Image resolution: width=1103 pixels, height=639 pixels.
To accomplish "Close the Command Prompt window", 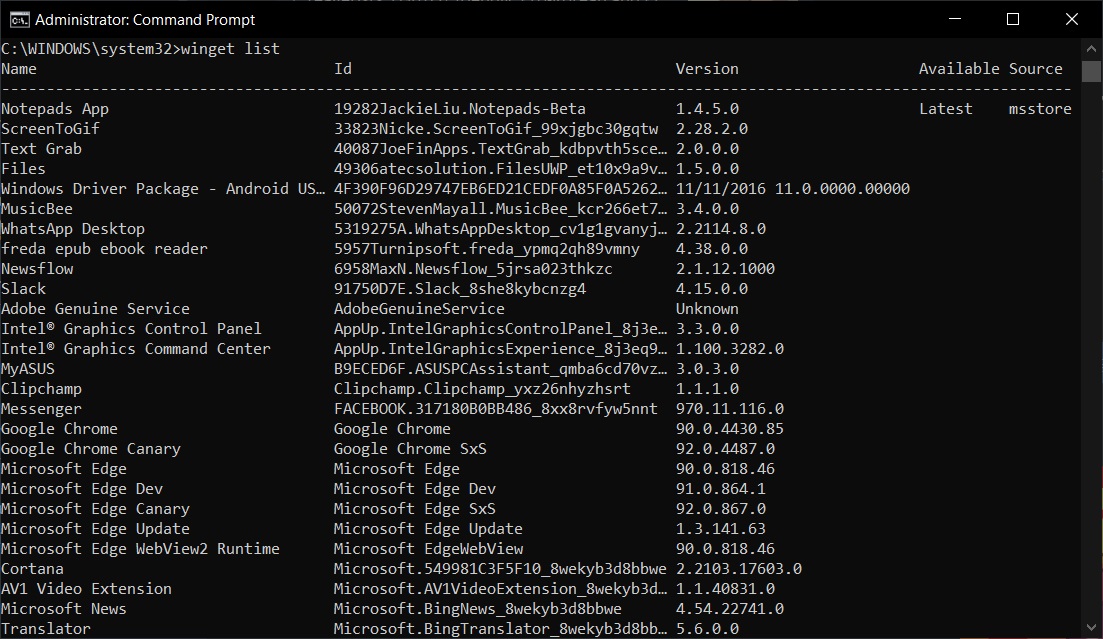I will click(1071, 19).
